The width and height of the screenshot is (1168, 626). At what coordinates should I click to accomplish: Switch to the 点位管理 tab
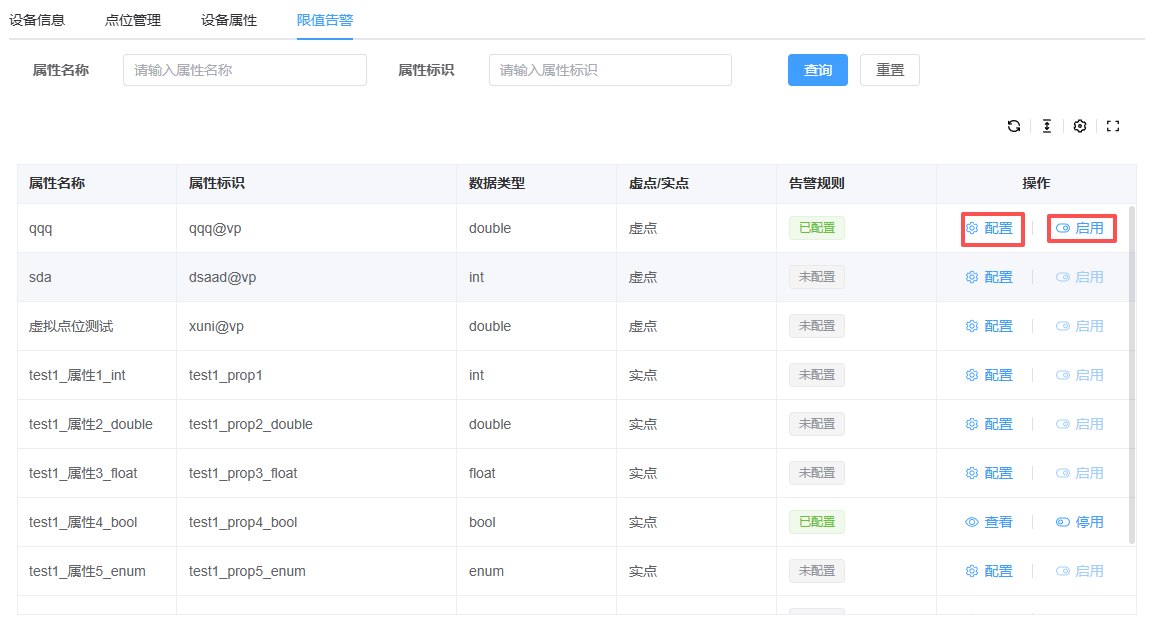point(133,20)
